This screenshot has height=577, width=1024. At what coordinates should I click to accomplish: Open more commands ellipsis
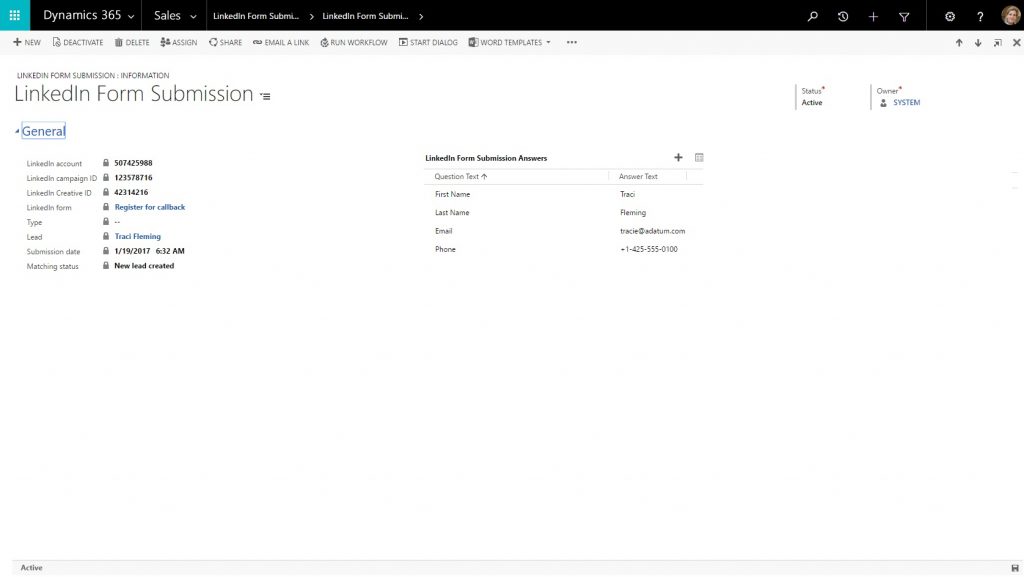click(571, 42)
